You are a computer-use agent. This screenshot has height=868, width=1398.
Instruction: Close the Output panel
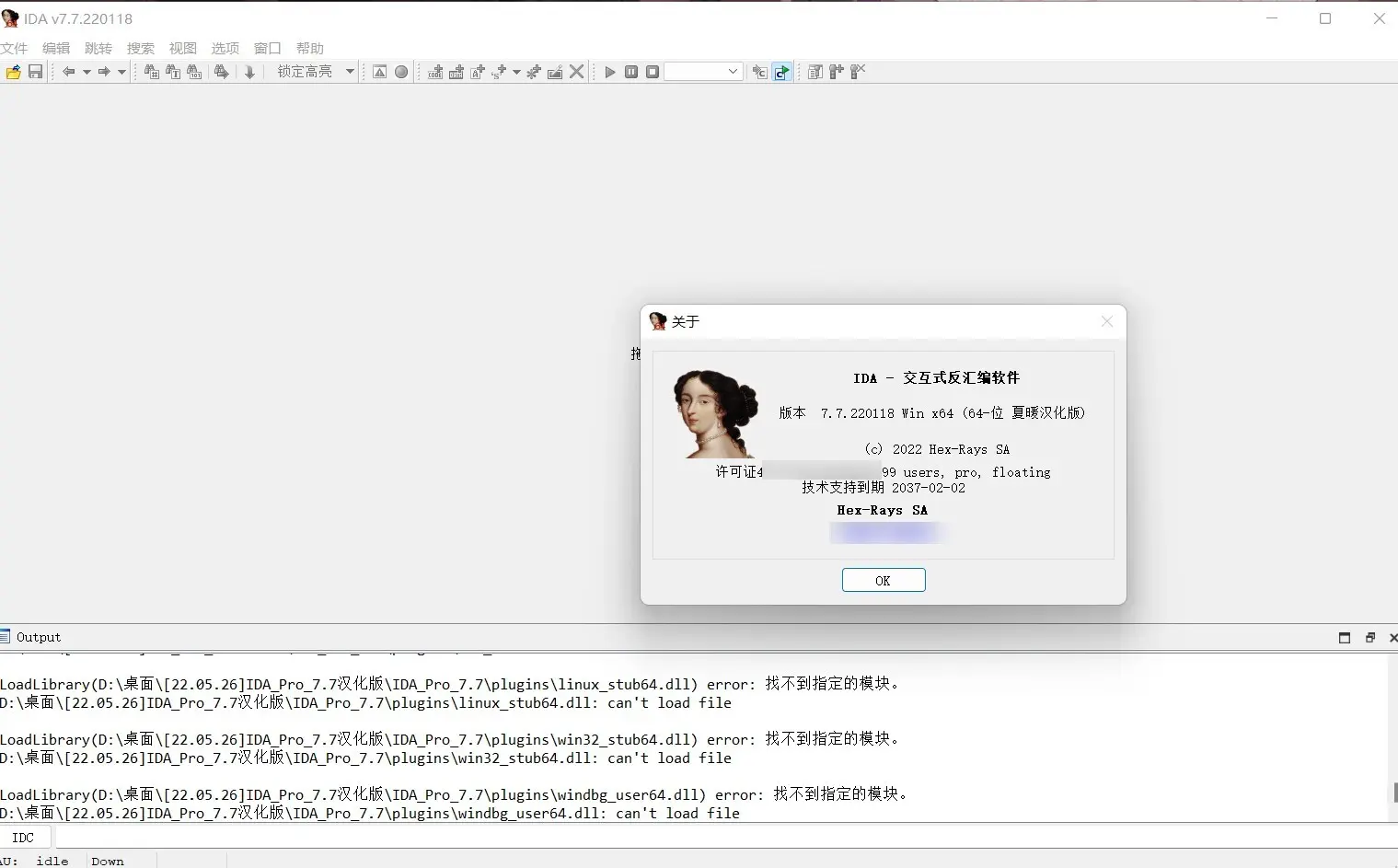coord(1393,637)
